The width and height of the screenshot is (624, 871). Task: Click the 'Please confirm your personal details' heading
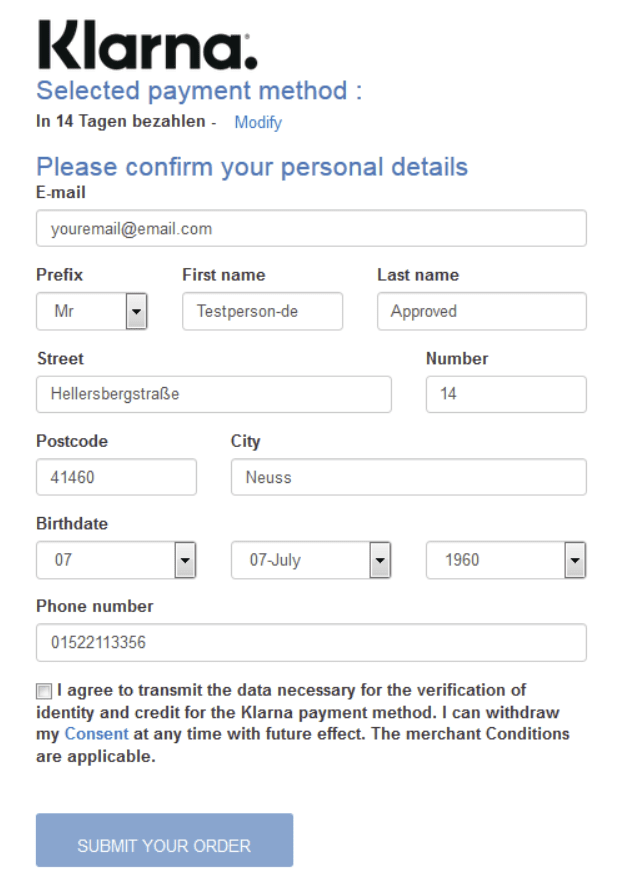pyautogui.click(x=252, y=166)
